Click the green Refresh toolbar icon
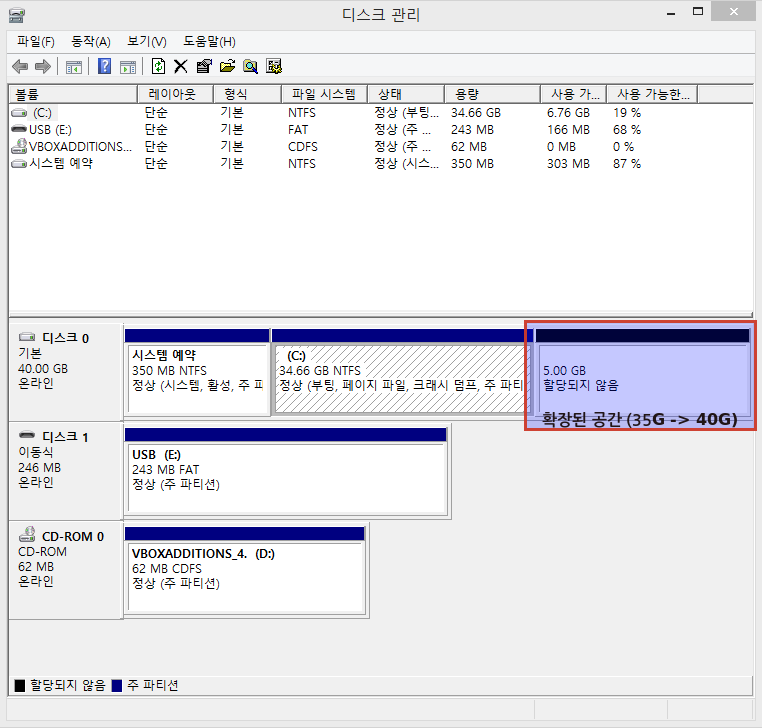Image resolution: width=762 pixels, height=728 pixels. tap(158, 66)
